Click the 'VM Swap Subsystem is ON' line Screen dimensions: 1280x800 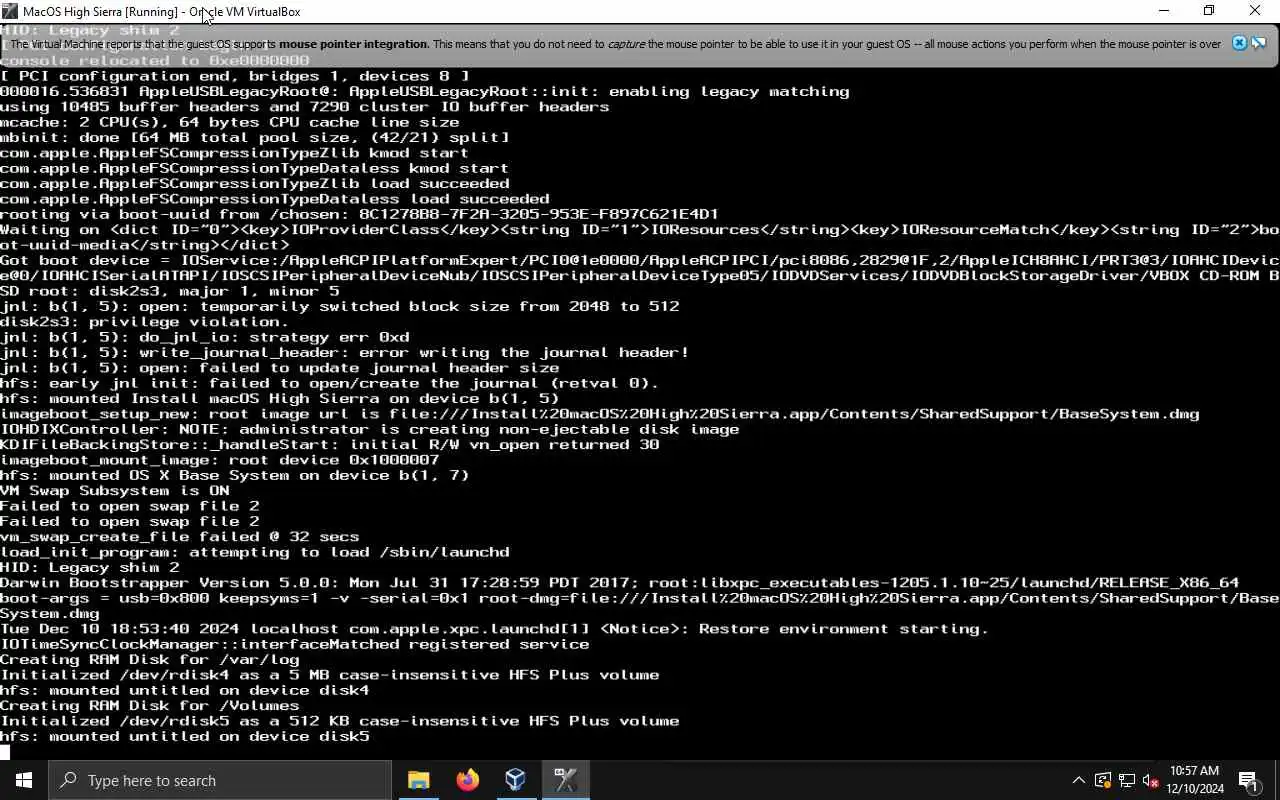[x=114, y=490]
